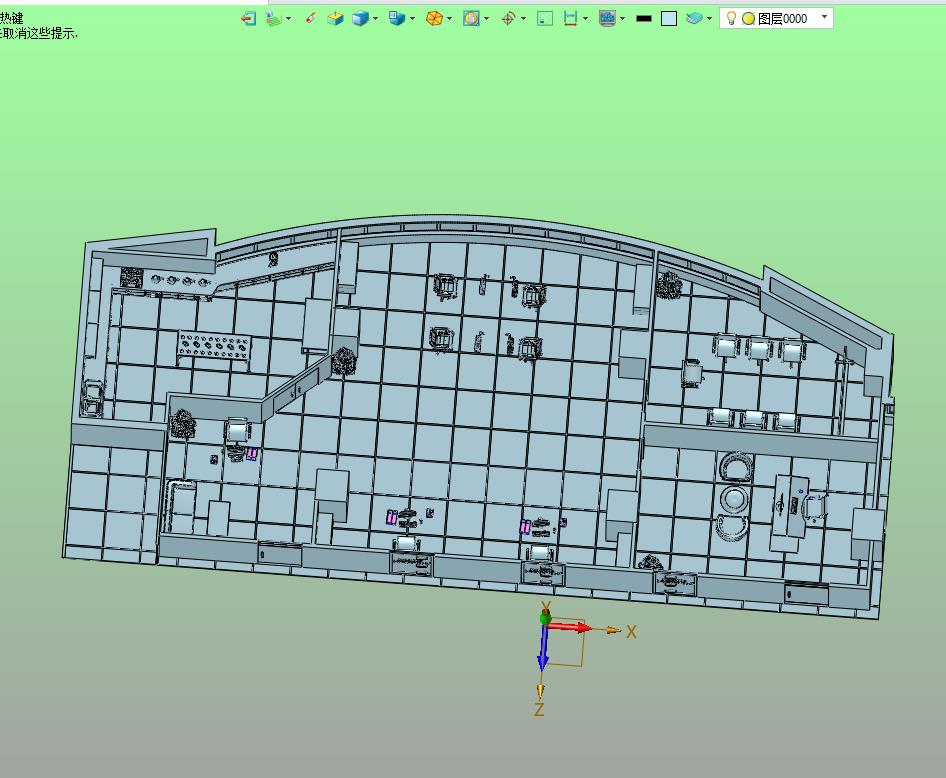Click the square-with-dot icon in toolbar

tap(545, 18)
